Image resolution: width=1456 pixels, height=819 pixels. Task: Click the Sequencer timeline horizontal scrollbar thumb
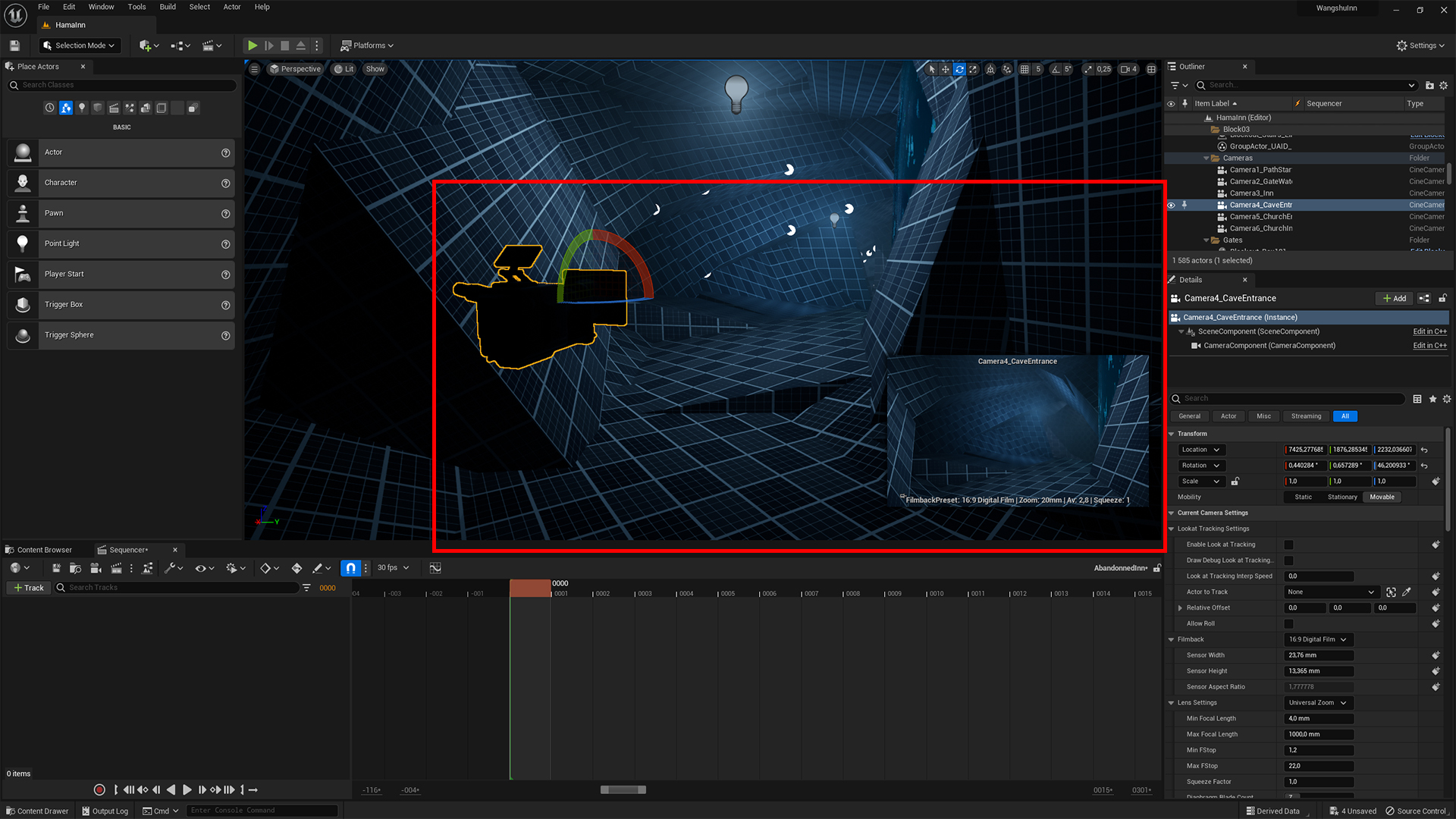623,789
